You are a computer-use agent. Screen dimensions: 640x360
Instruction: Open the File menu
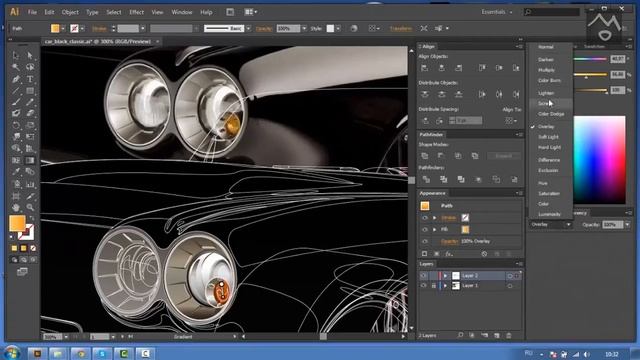[32, 12]
